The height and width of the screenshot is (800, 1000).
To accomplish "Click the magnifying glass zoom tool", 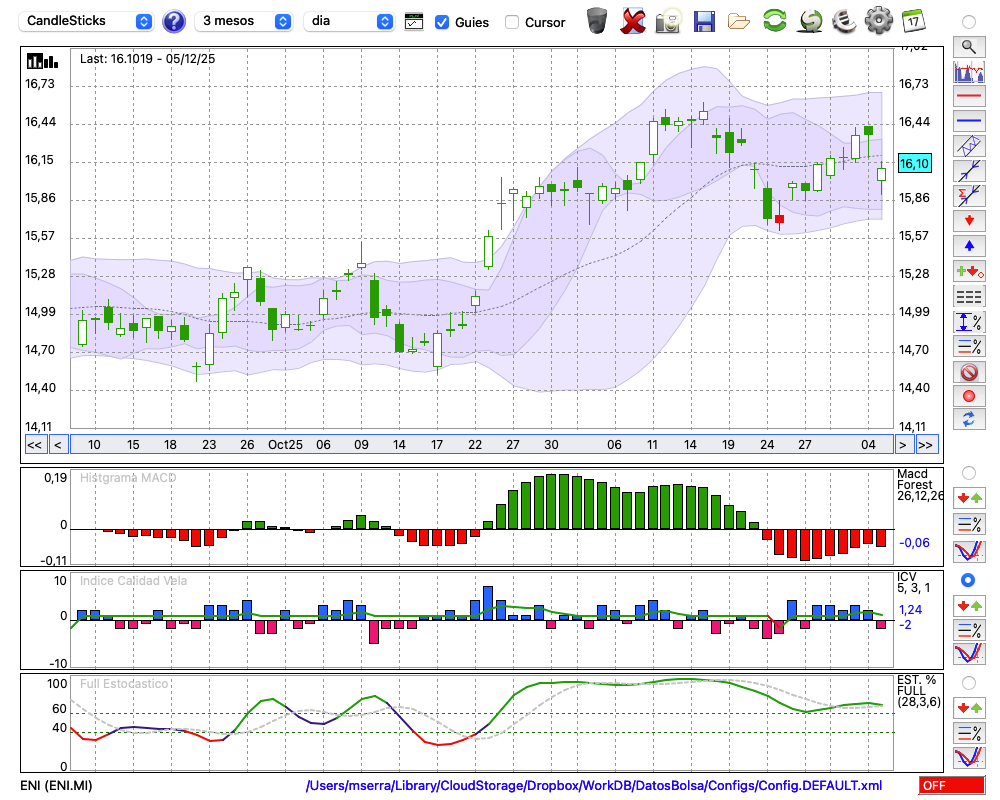I will [968, 46].
